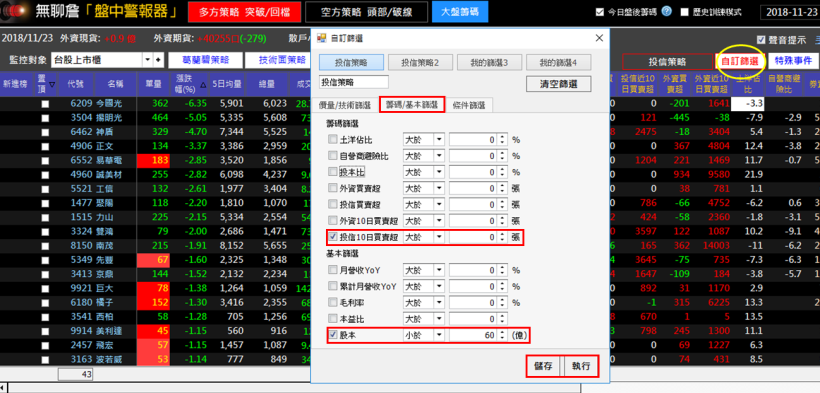820x393 pixels.
Task: Click the 技術面策略 button
Action: [277, 60]
